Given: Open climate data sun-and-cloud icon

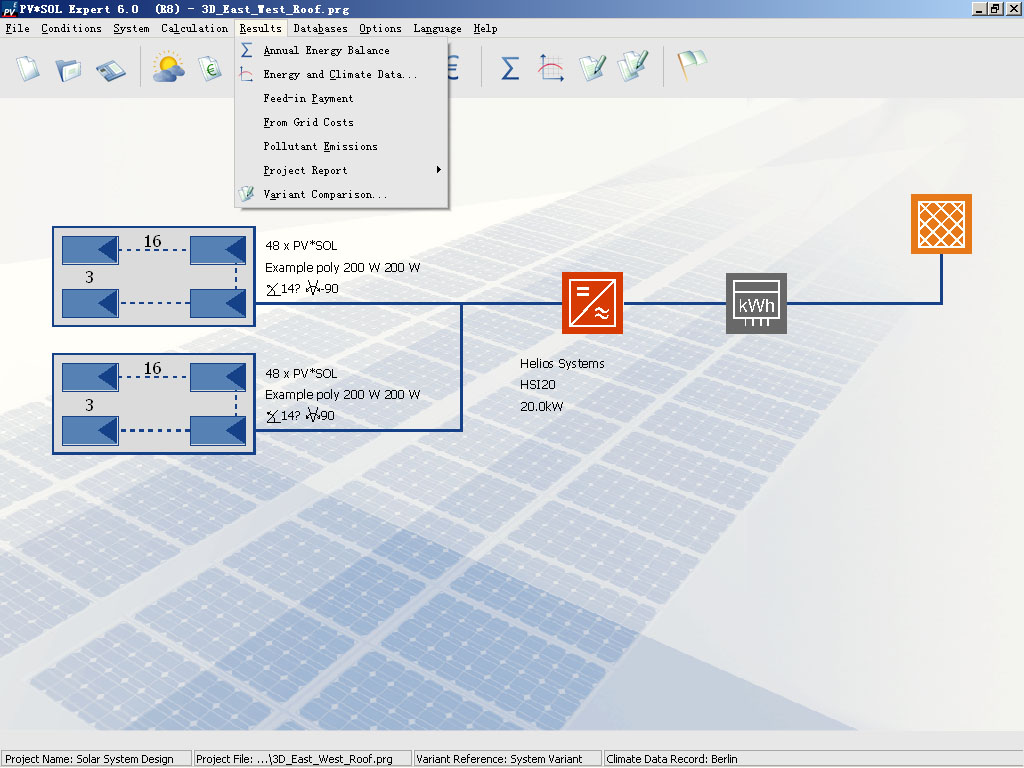Looking at the screenshot, I should (168, 67).
